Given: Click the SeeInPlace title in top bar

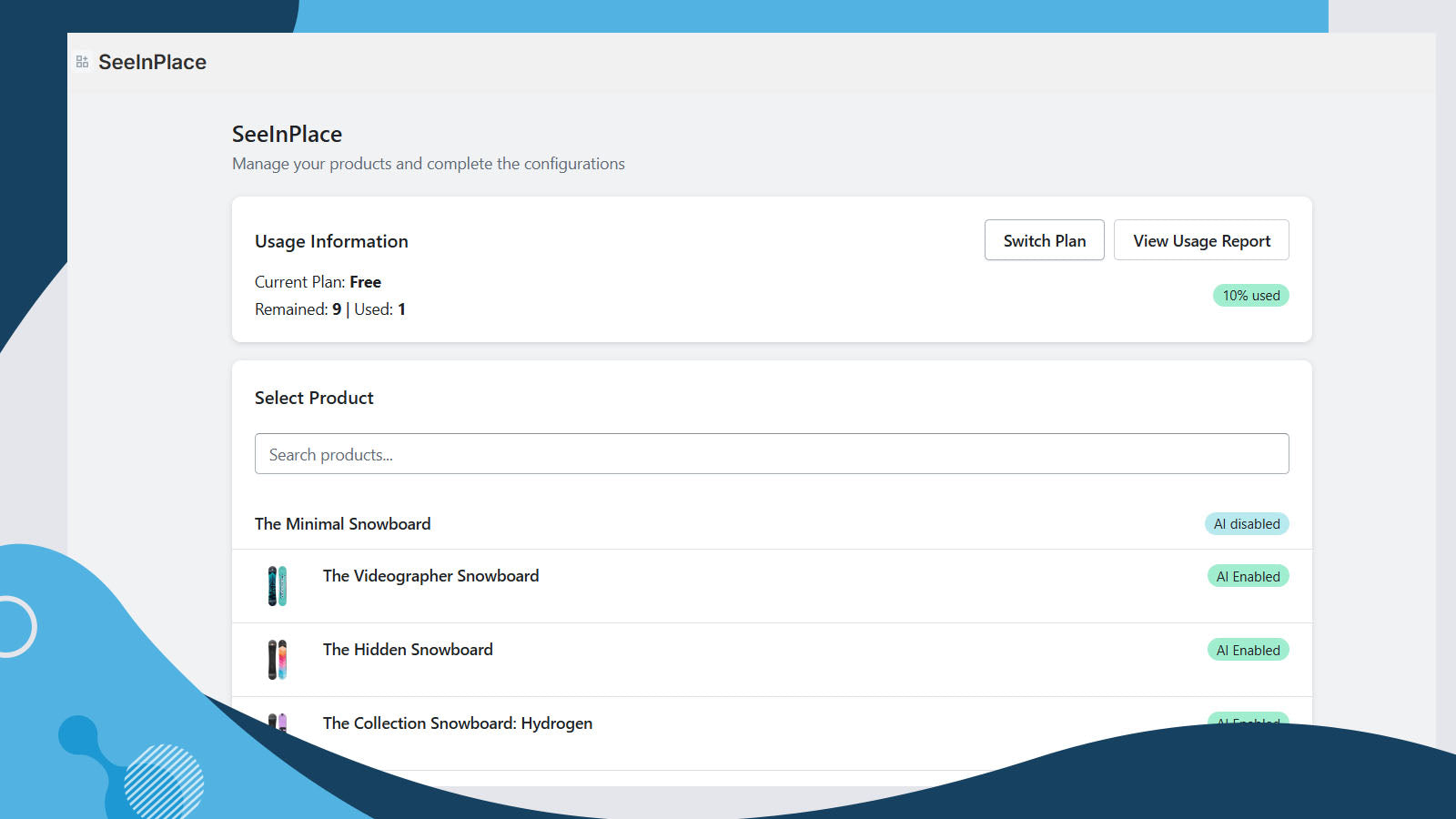Looking at the screenshot, I should 152,62.
